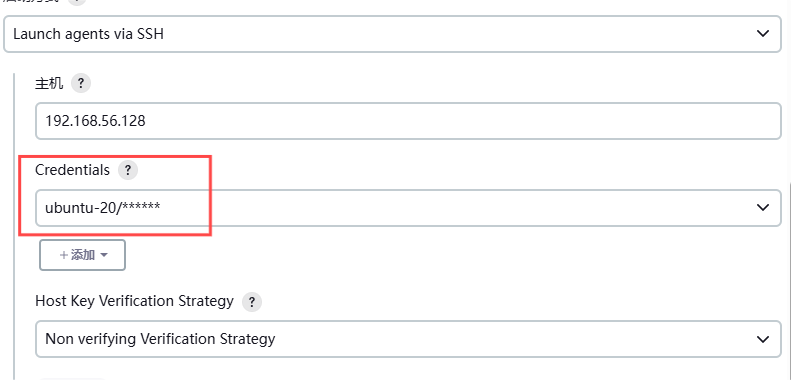Expand the Non verifying Verification Strategy chevron
The width and height of the screenshot is (791, 380).
763,339
